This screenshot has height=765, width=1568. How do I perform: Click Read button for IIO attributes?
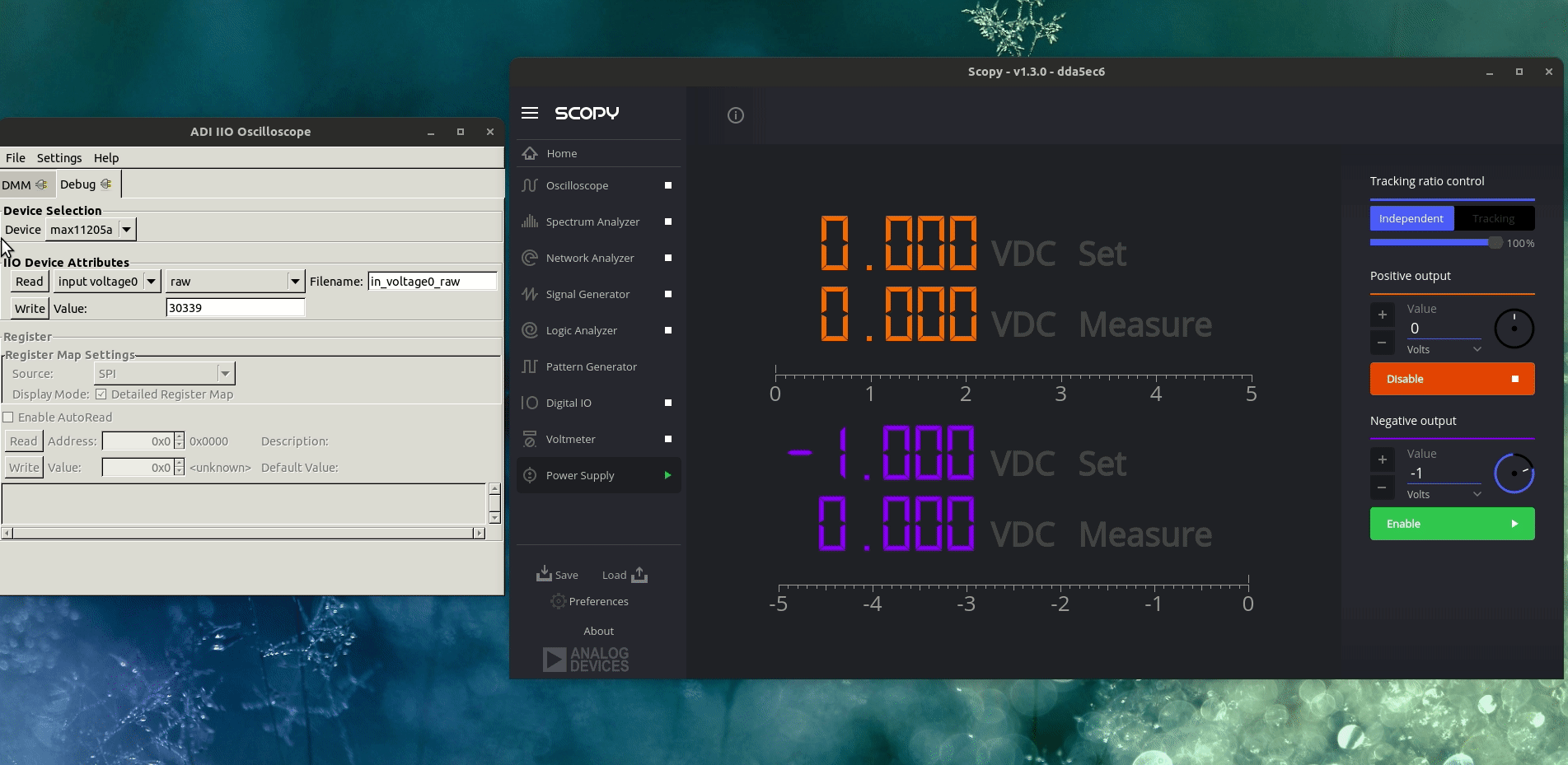point(30,282)
